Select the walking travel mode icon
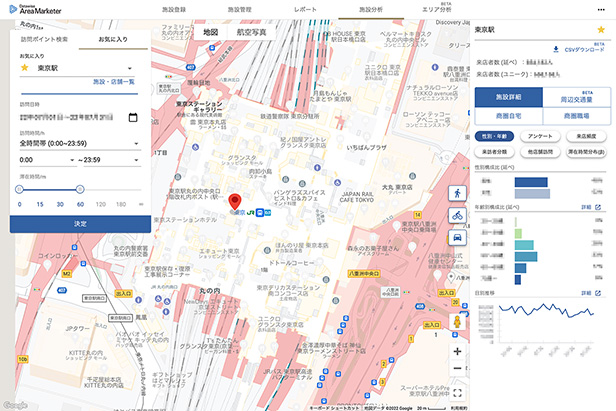 click(457, 193)
